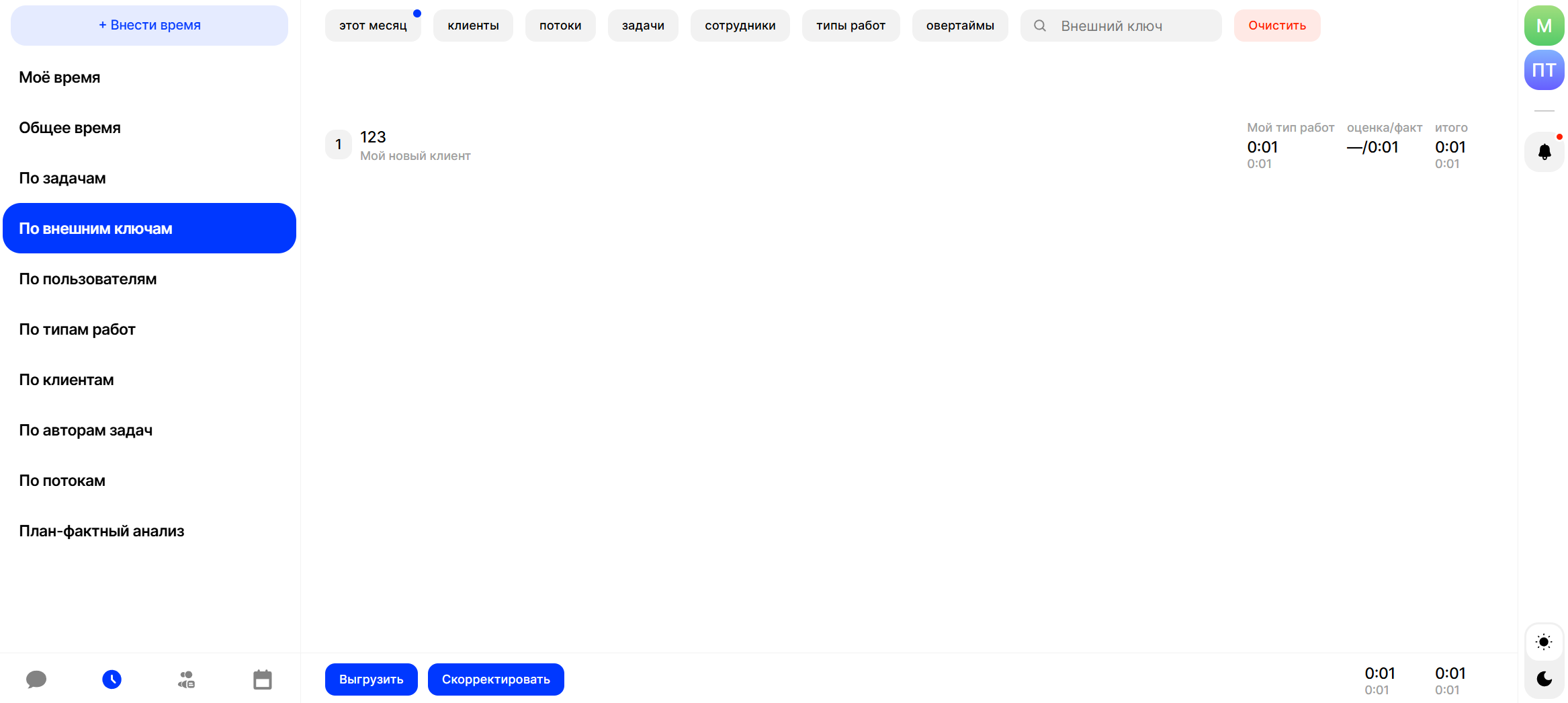1568x703 pixels.
Task: Select the ПТ workspace avatar
Action: (1544, 70)
